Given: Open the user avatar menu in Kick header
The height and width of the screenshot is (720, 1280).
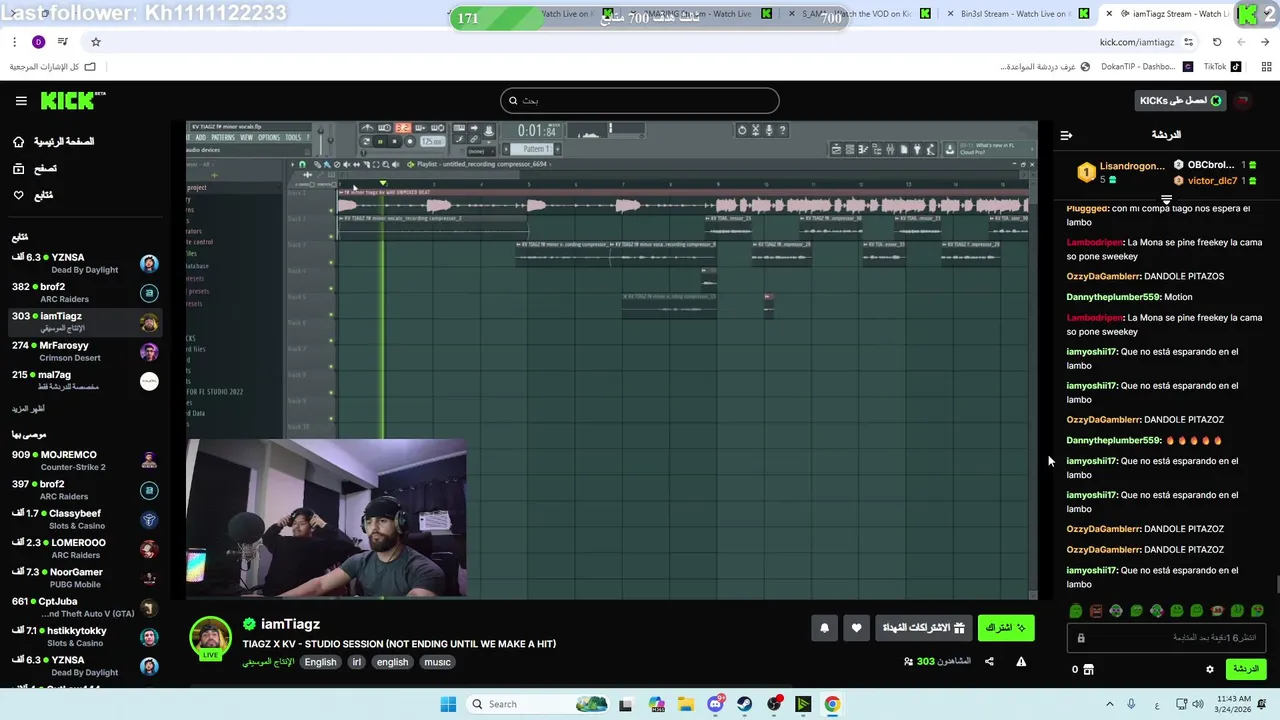Looking at the screenshot, I should point(1243,100).
